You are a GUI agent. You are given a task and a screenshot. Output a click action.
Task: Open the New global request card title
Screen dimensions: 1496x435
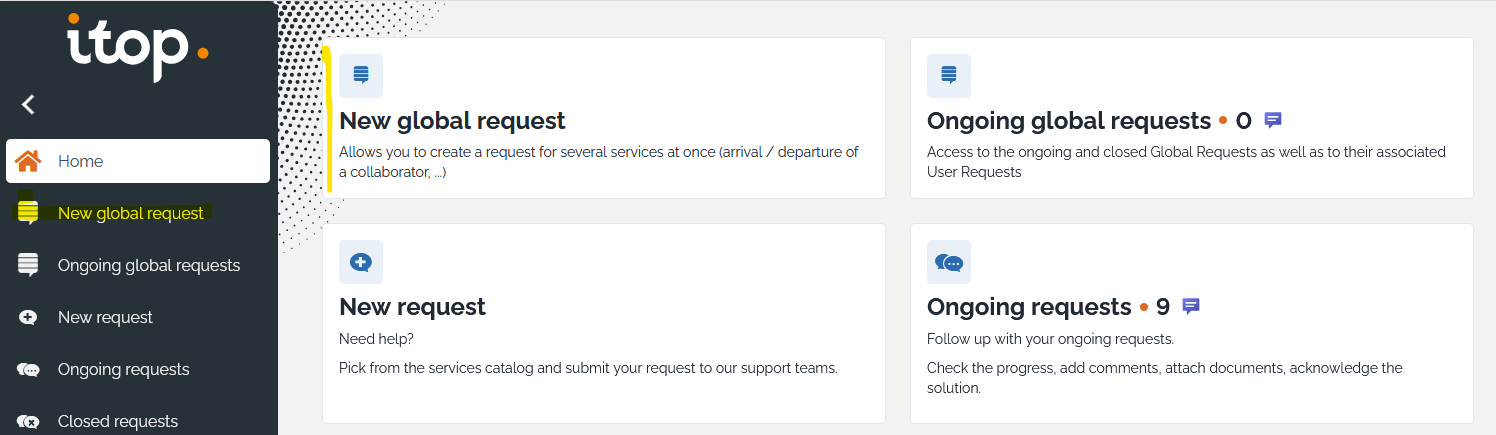[452, 121]
